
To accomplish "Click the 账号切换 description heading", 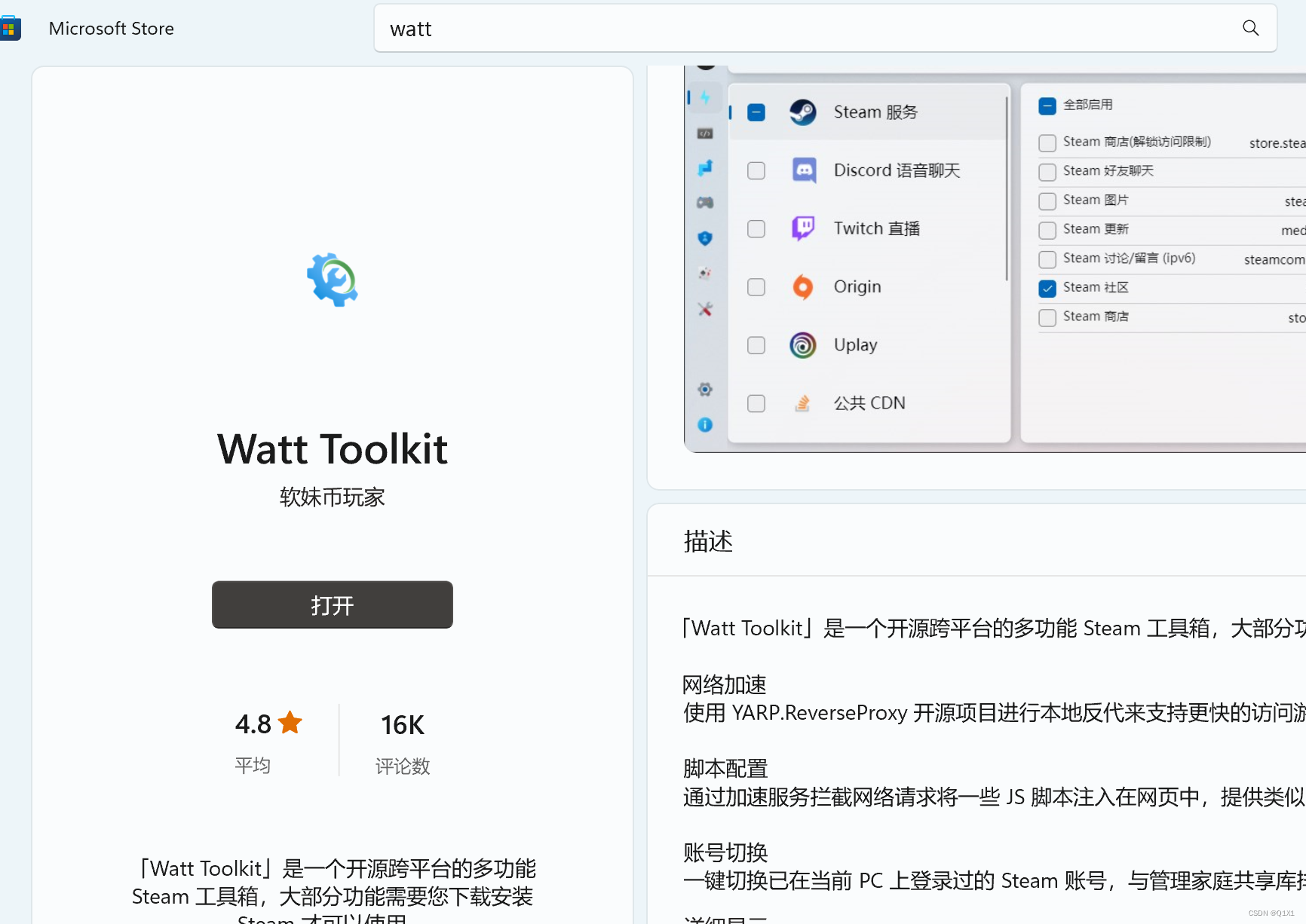I will [x=725, y=852].
